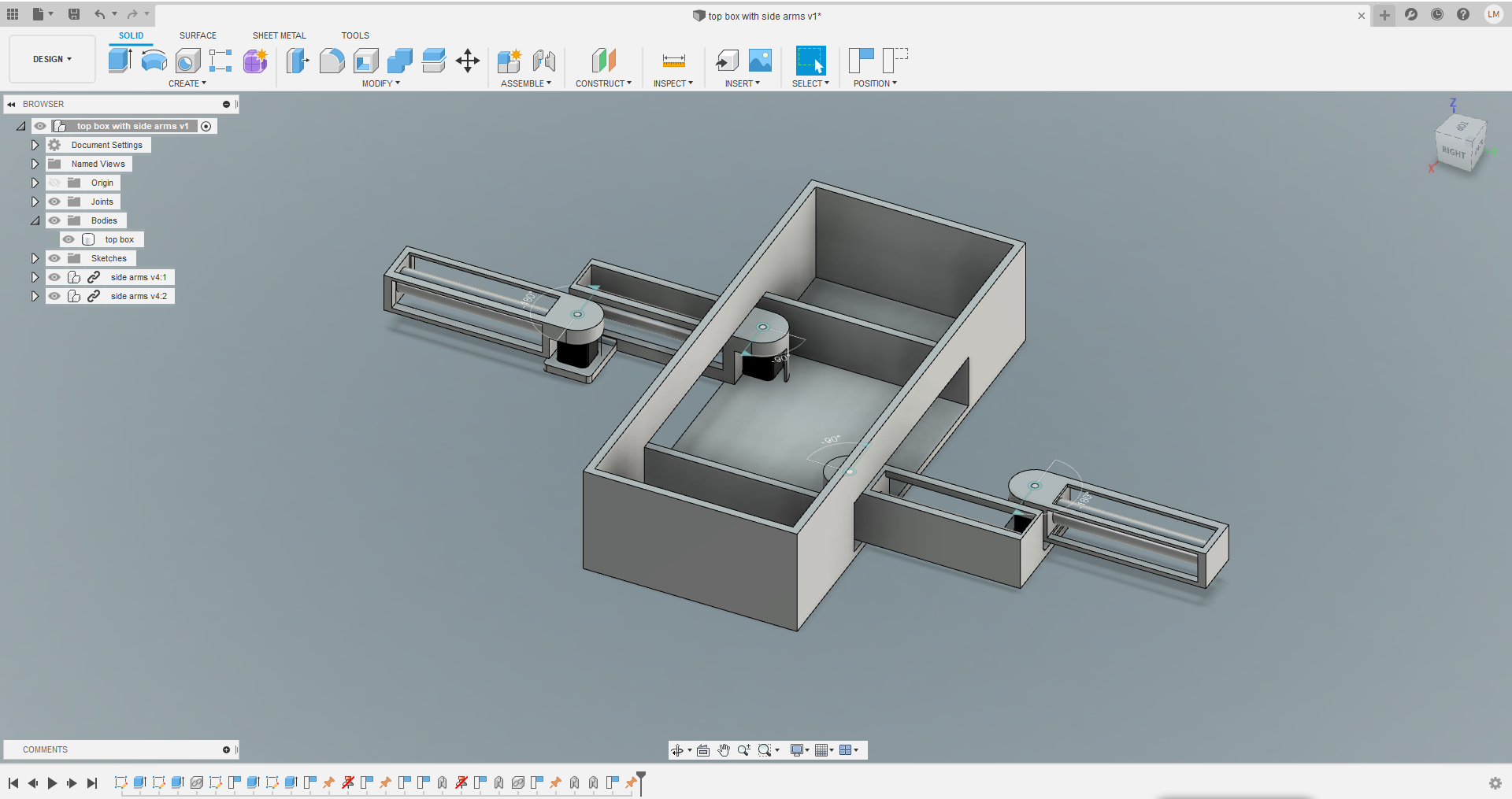
Task: Click the Shell tool icon
Action: [x=366, y=61]
